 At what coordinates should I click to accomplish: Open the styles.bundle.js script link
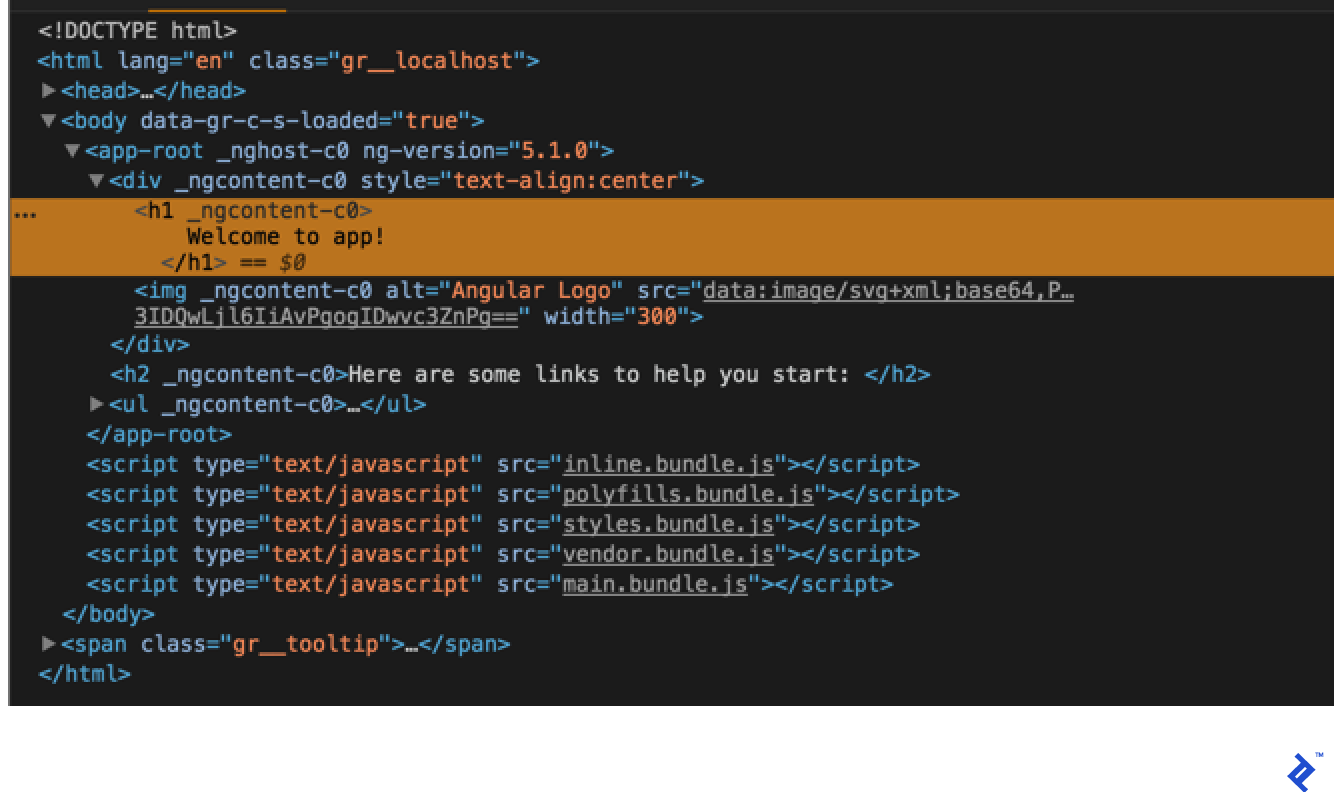(668, 524)
